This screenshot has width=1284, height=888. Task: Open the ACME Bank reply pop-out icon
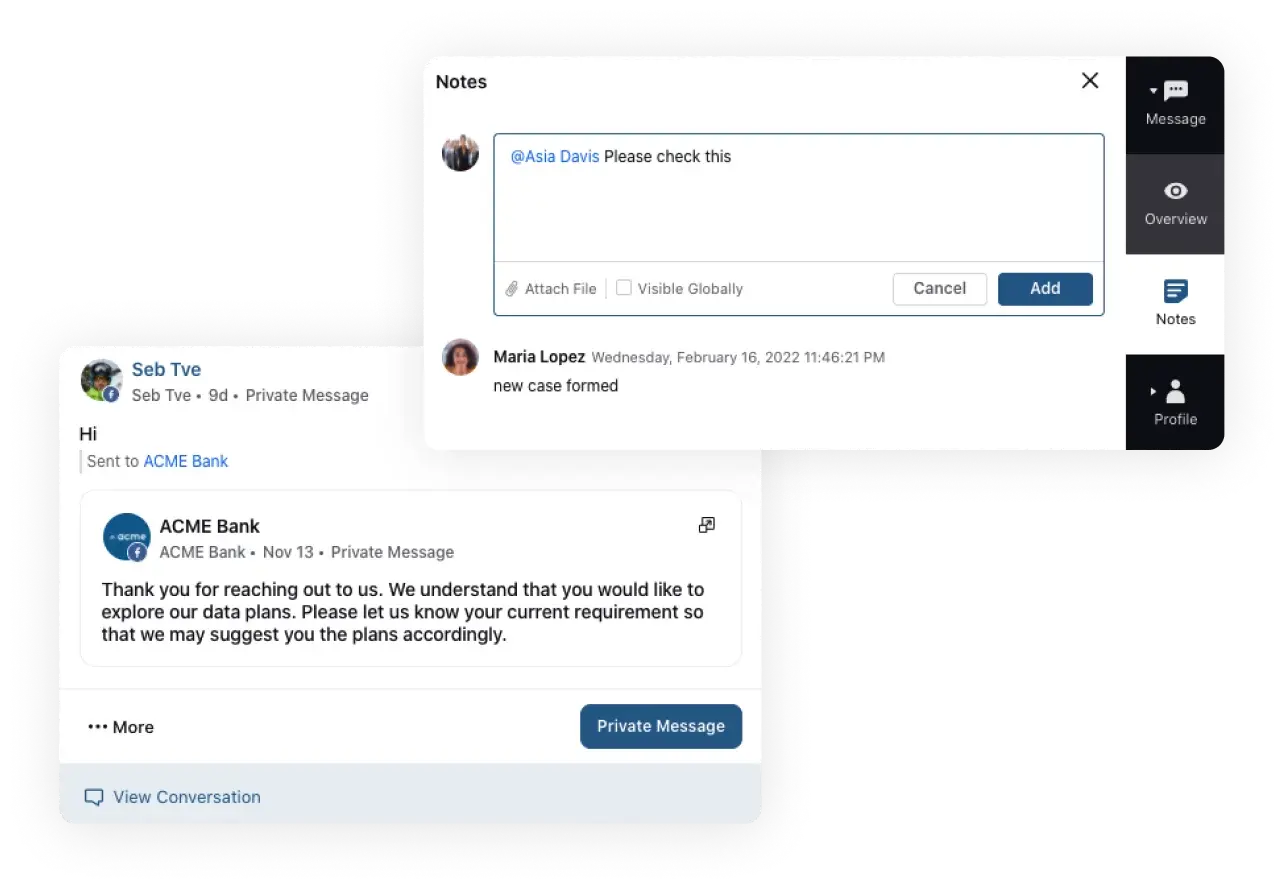point(707,524)
